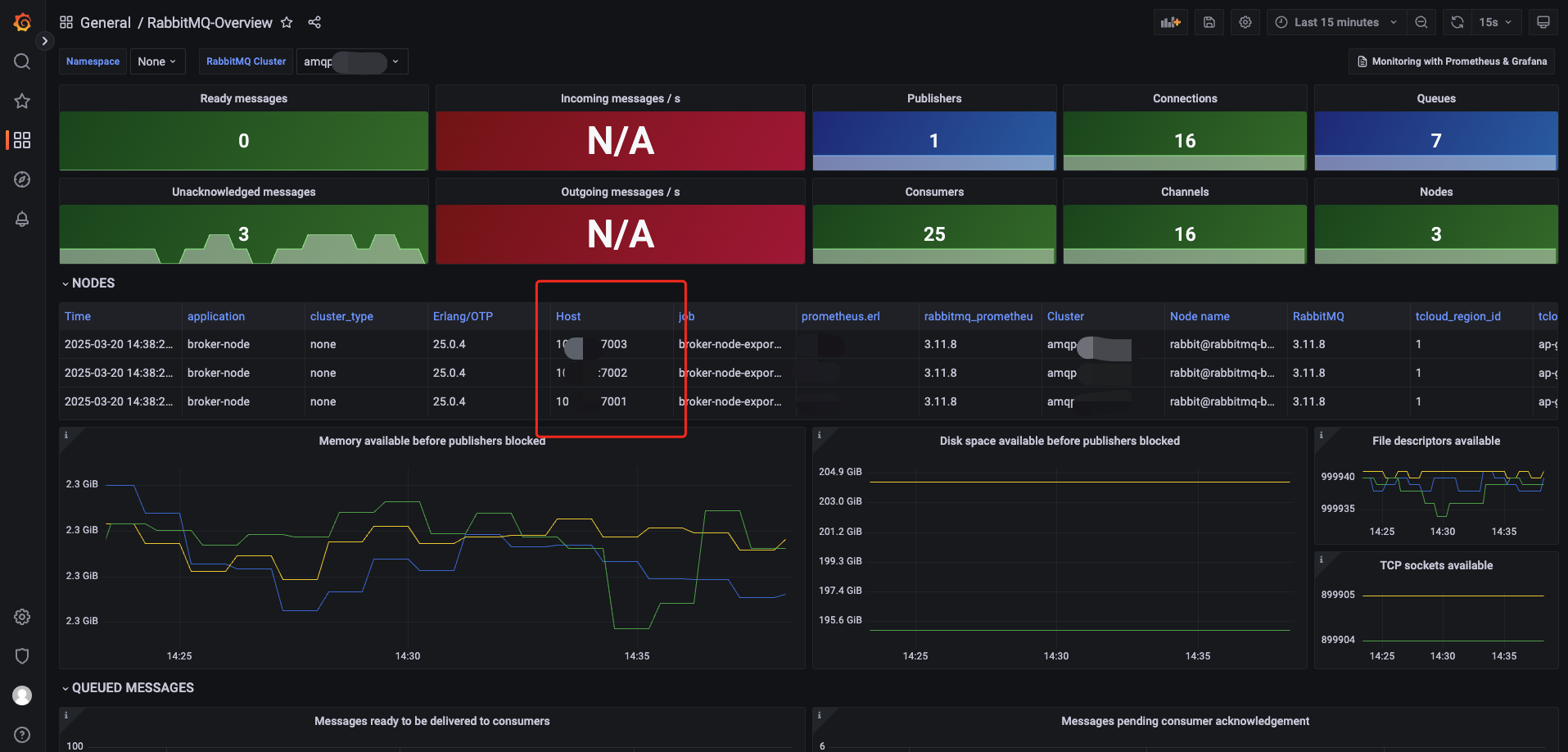Share dashboard via the share icon
Viewport: 1568px width, 752px height.
(x=314, y=22)
